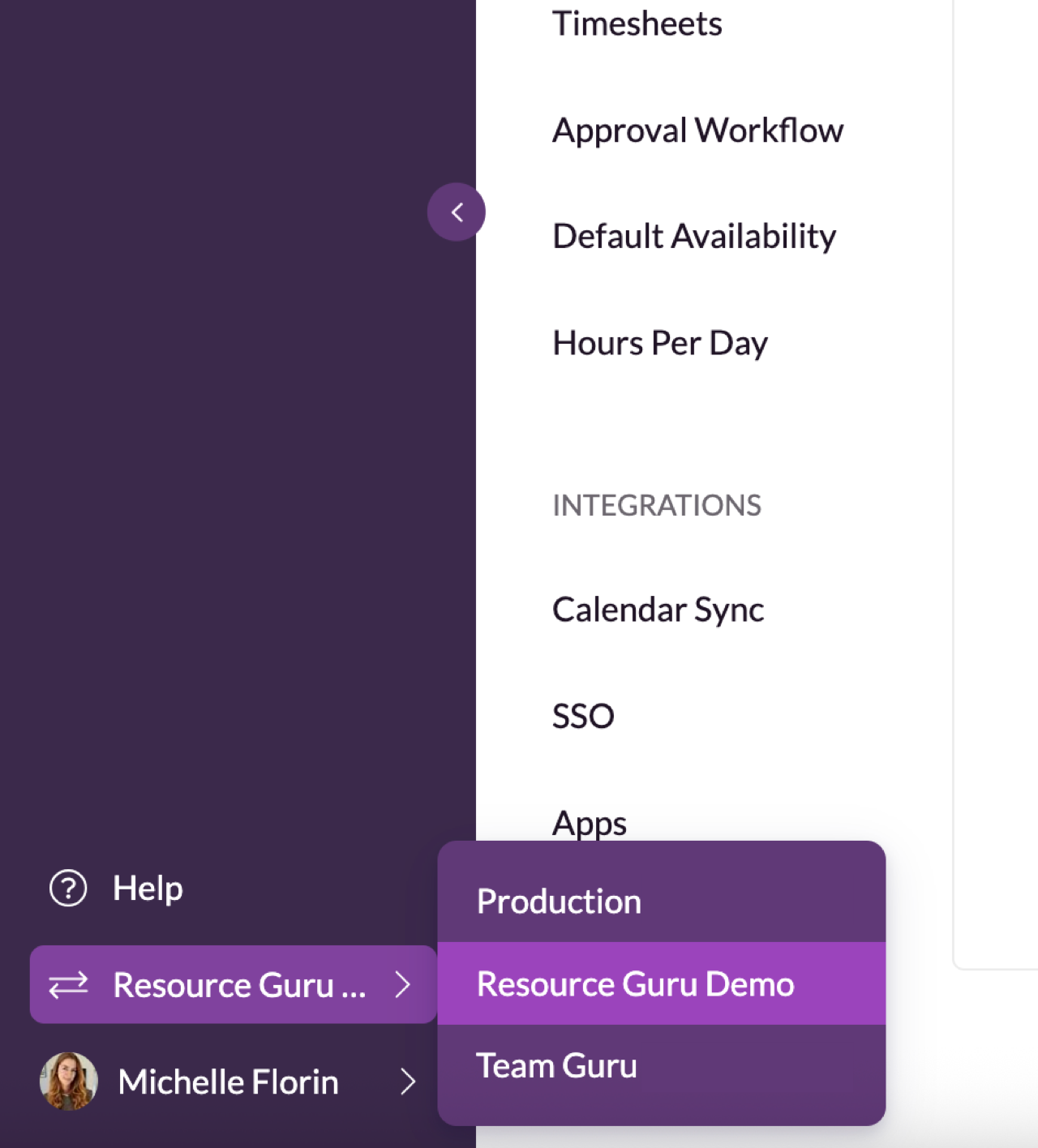Open Hours Per Day settings
The width and height of the screenshot is (1038, 1148).
(x=660, y=343)
